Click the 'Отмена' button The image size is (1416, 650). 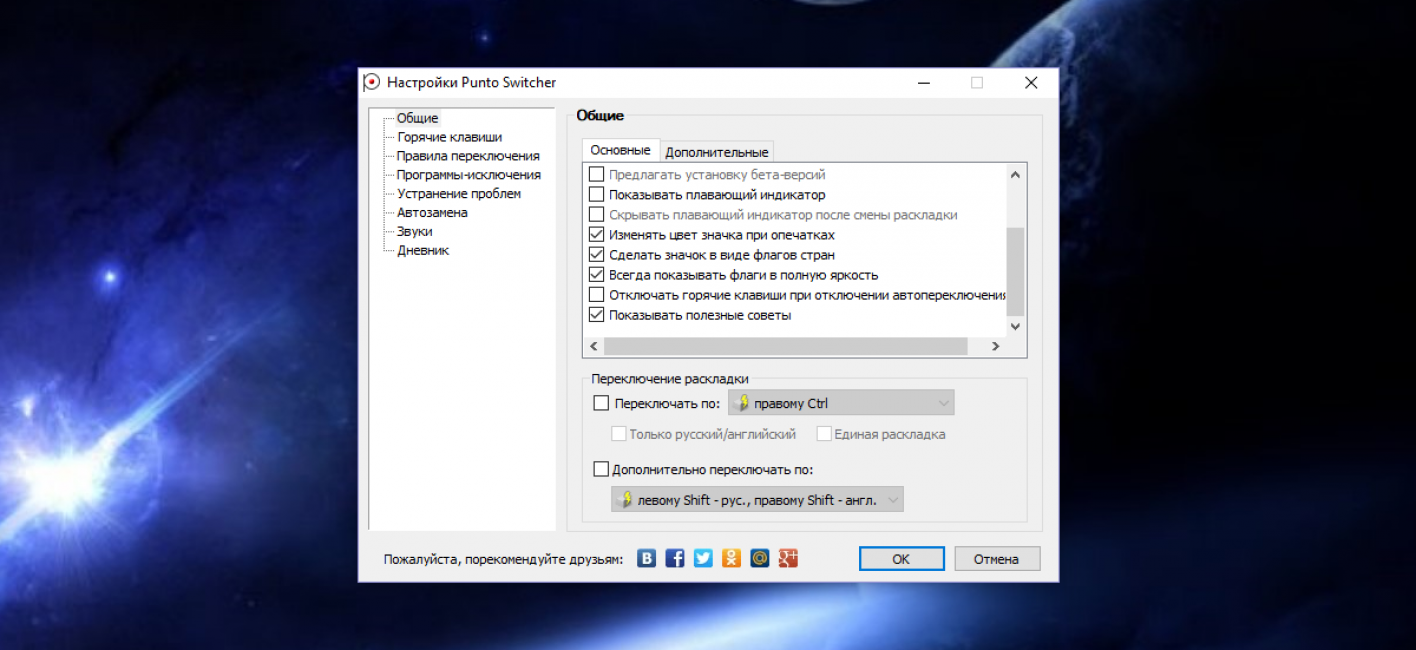[x=997, y=559]
